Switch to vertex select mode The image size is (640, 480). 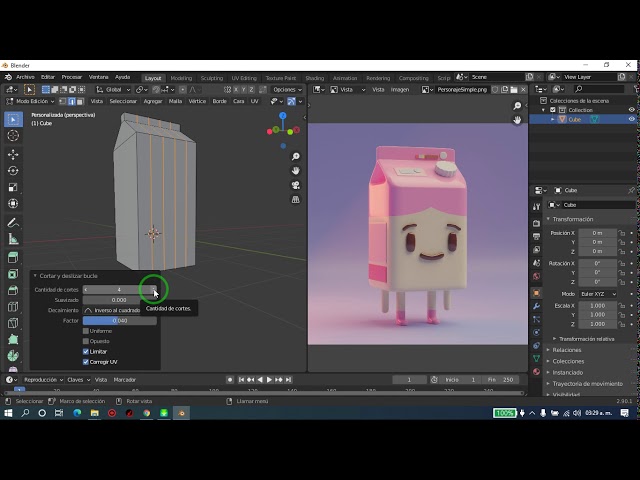click(62, 101)
